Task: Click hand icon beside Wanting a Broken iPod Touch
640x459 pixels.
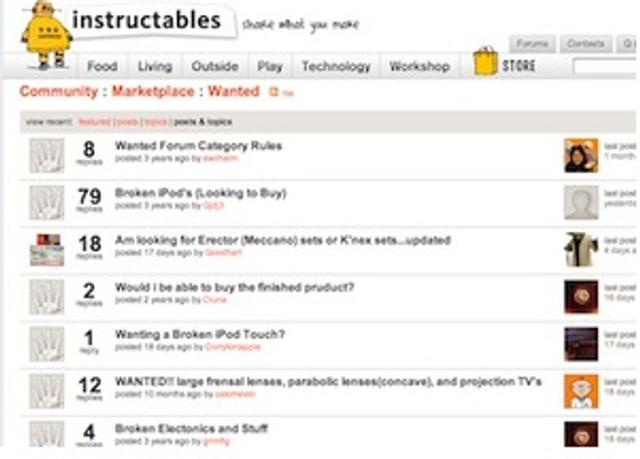Action: click(46, 344)
